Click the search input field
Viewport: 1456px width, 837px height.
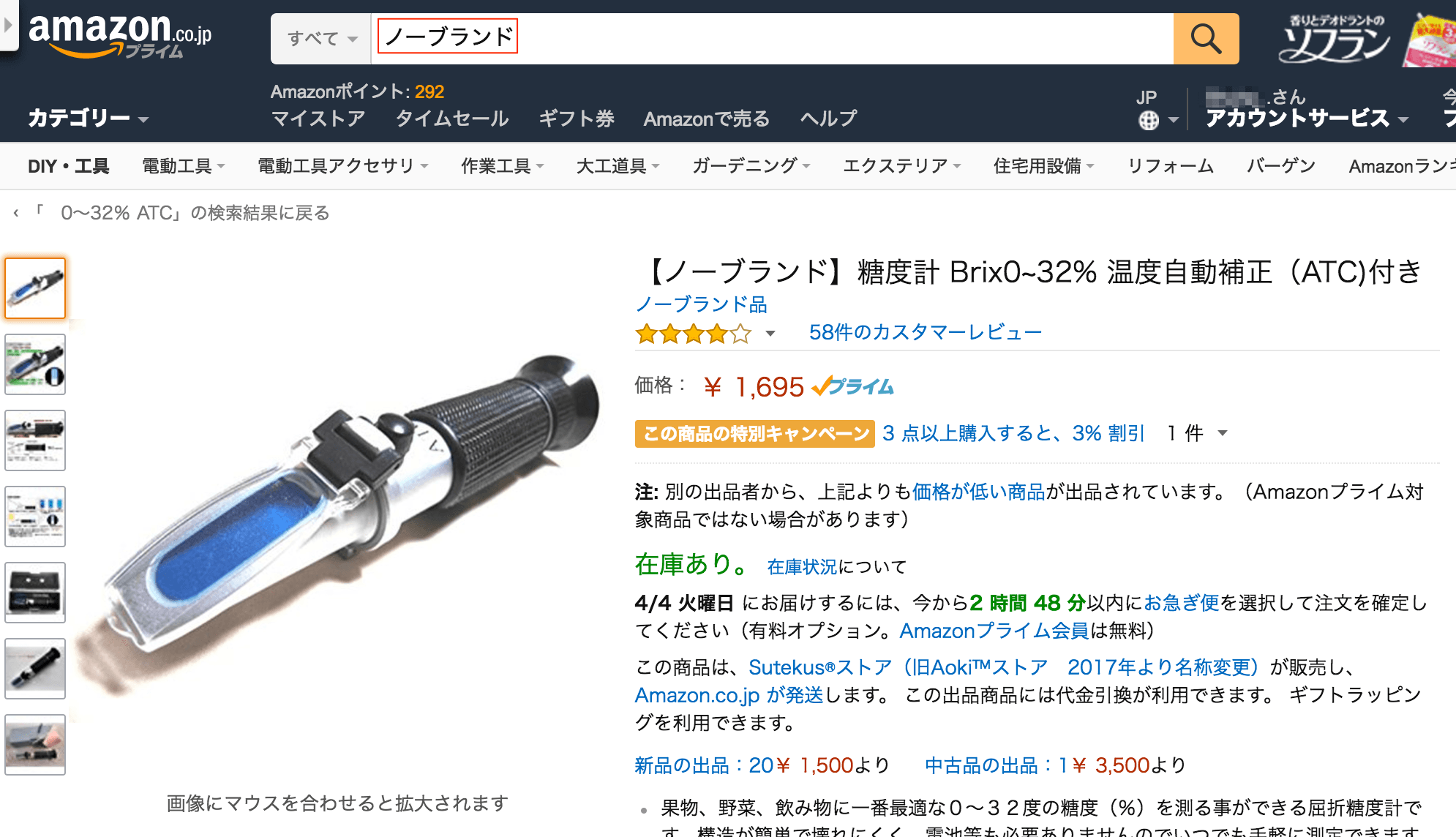(772, 38)
